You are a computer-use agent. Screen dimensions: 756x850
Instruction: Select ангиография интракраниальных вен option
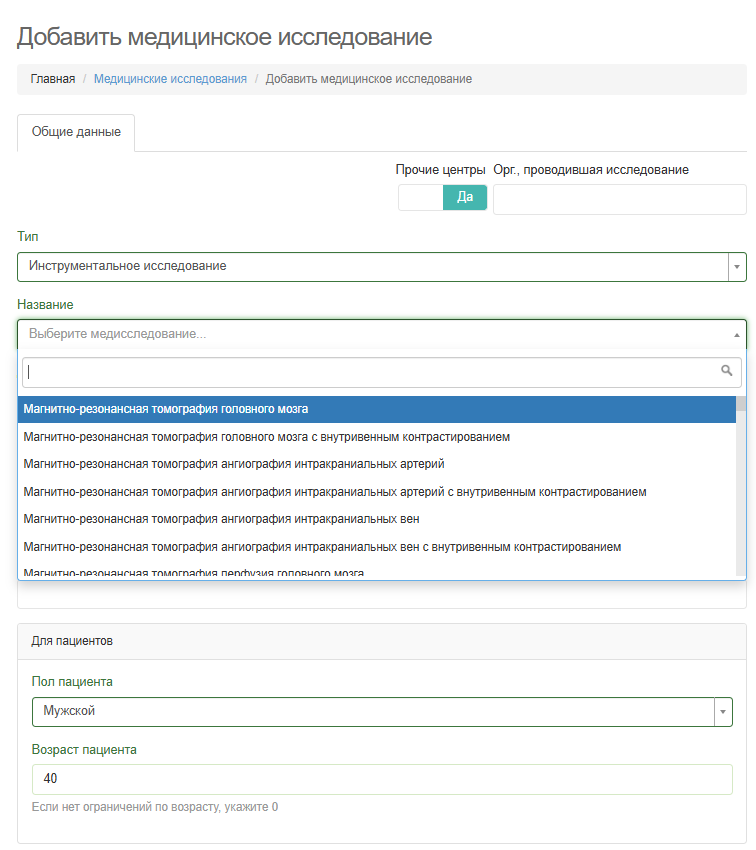tap(221, 519)
